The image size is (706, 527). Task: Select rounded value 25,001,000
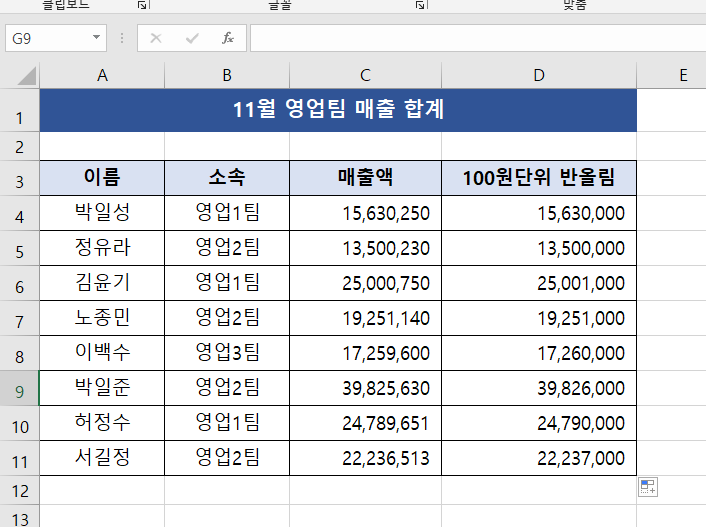pyautogui.click(x=539, y=283)
